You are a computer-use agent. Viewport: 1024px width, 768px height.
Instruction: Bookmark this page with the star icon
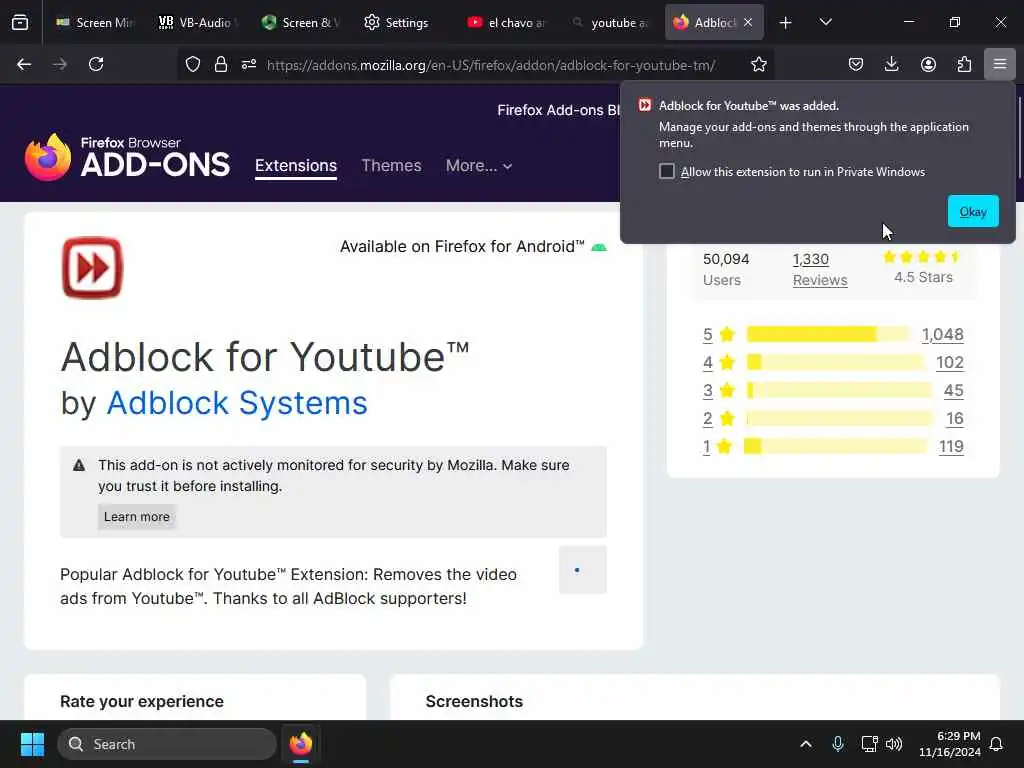[x=758, y=64]
